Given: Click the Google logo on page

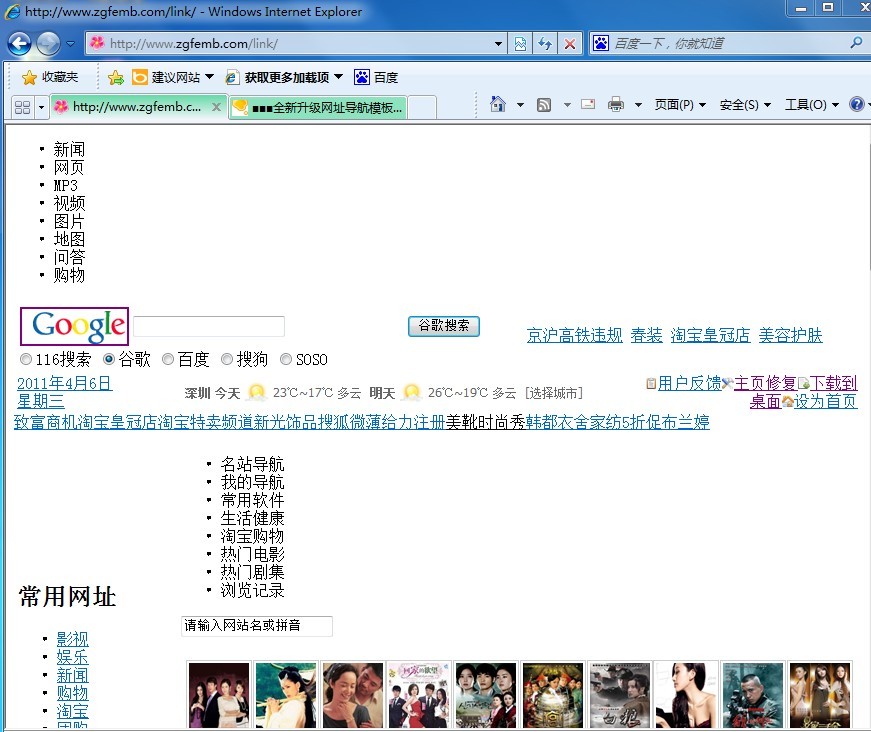Looking at the screenshot, I should coord(74,327).
